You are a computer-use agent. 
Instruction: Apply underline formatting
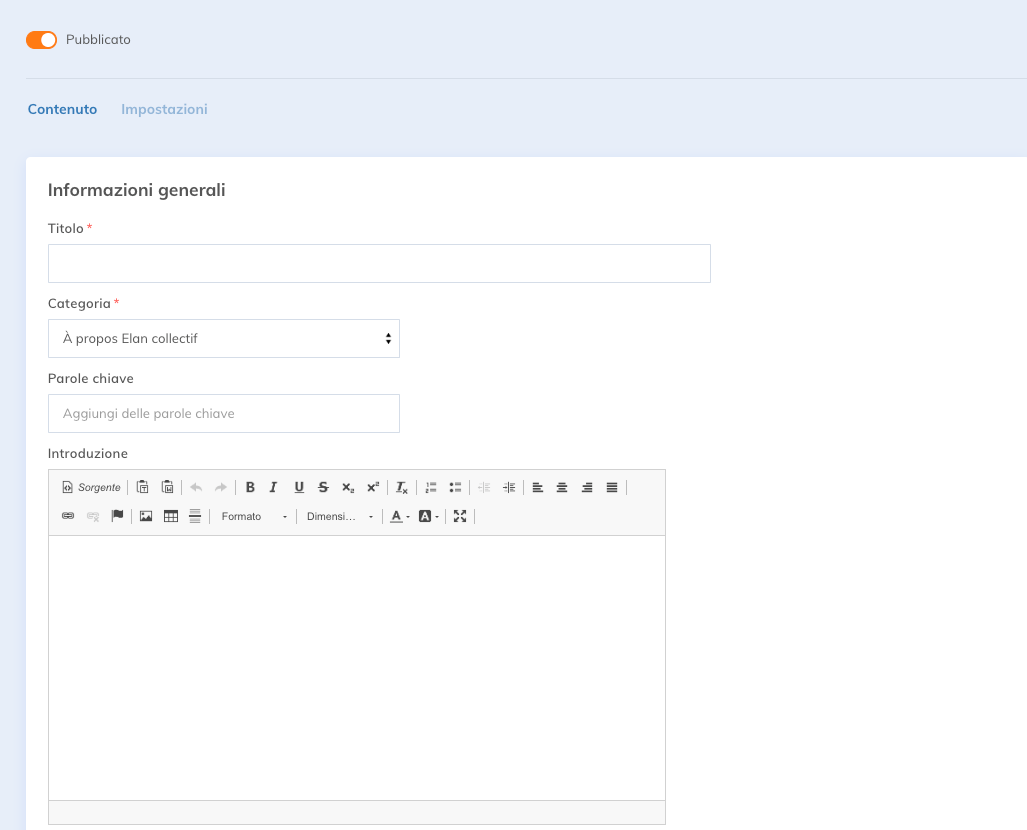coord(299,487)
